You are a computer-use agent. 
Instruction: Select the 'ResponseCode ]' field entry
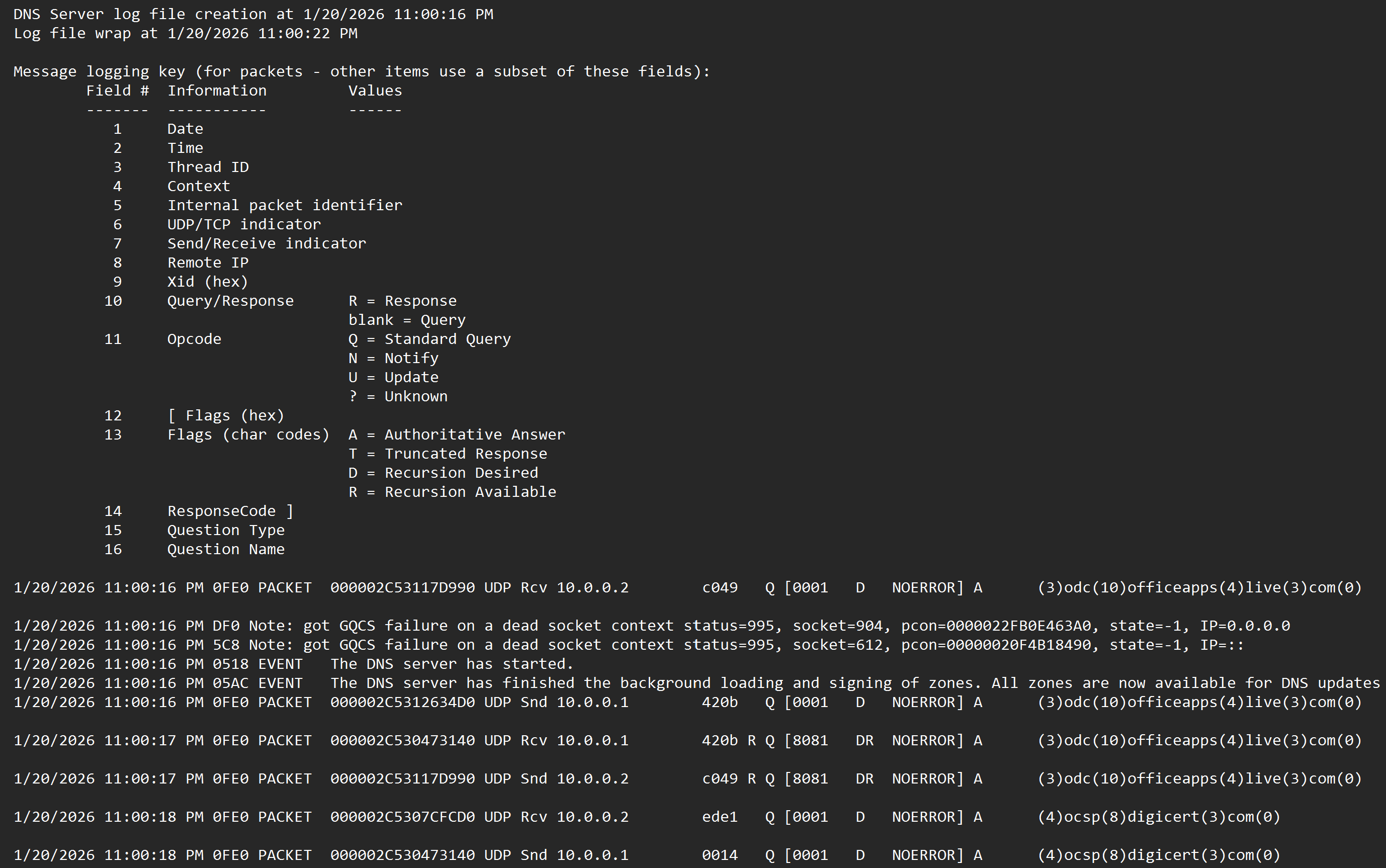(229, 510)
